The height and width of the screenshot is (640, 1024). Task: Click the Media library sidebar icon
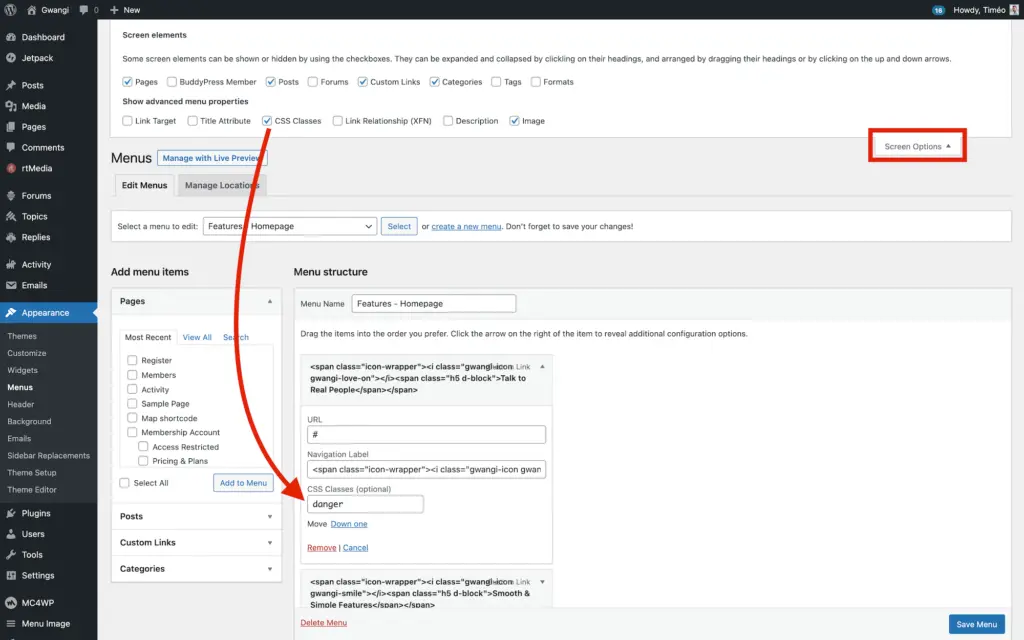pyautogui.click(x=11, y=106)
